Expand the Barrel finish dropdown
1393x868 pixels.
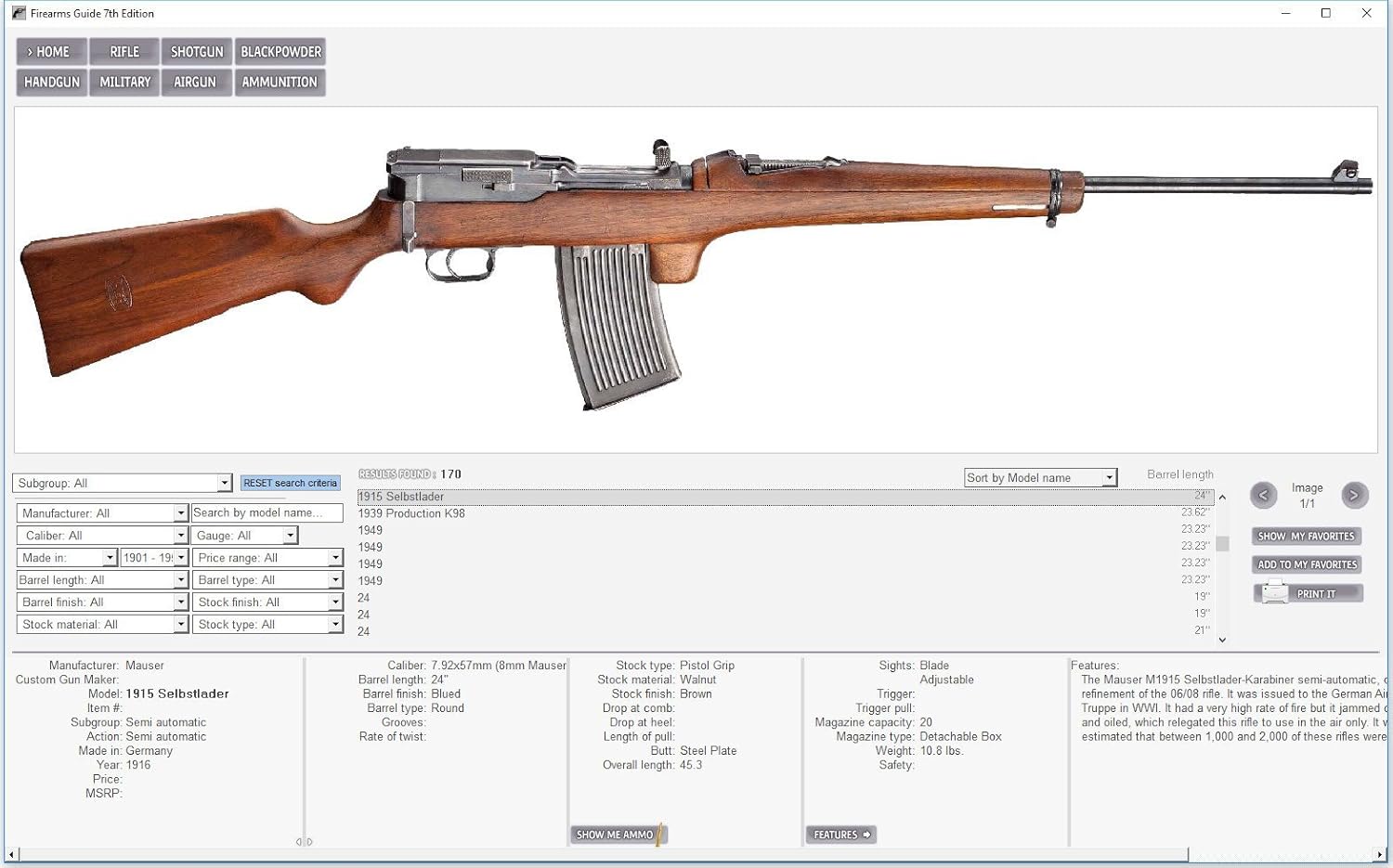point(102,602)
